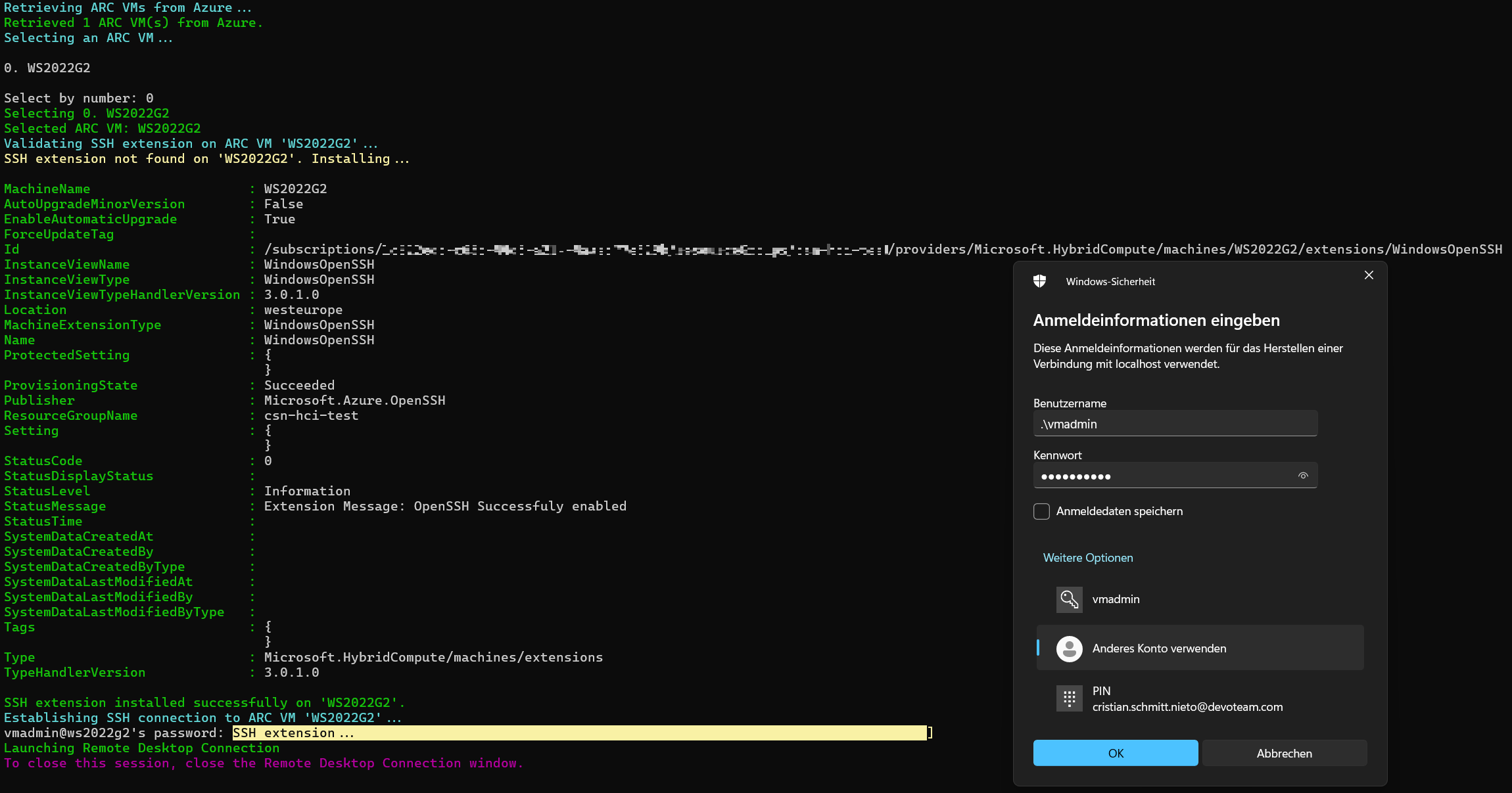The image size is (1512, 793).
Task: Click the 'To close this session' magenta line
Action: click(264, 763)
